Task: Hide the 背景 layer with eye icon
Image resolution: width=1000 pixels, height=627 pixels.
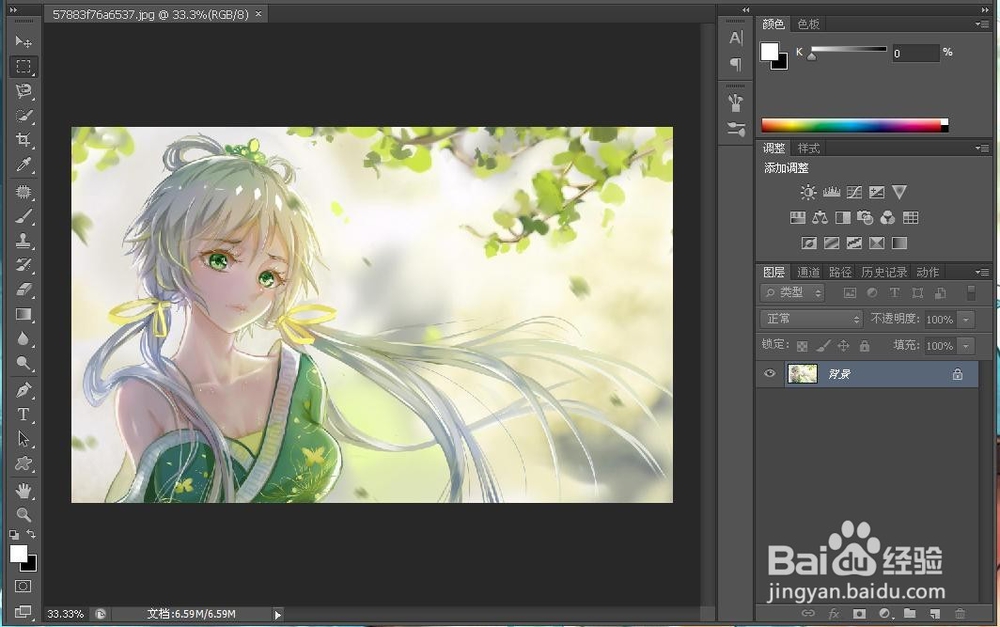Action: point(770,374)
